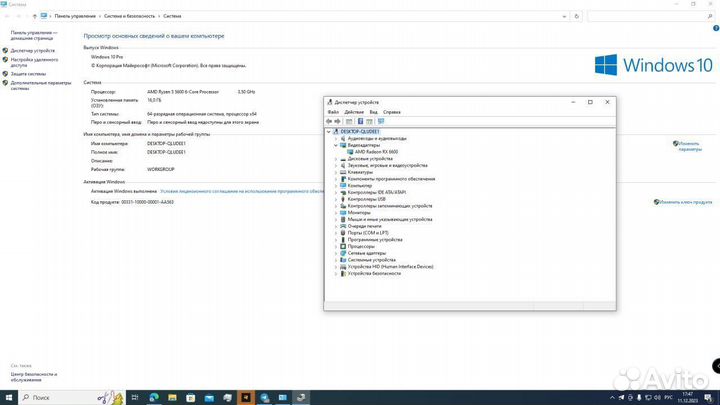Expand the Сетевые адаптеры node
This screenshot has height=405, width=720.
[336, 253]
